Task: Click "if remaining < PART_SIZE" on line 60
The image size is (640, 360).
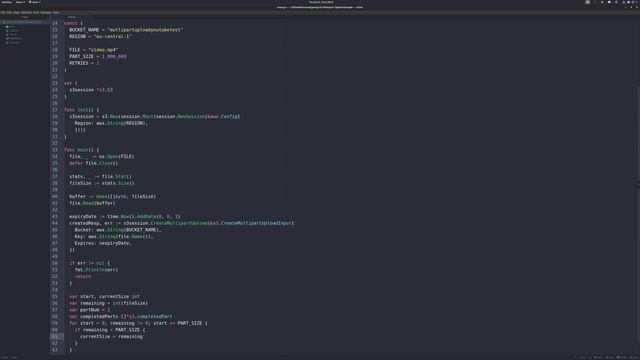Action: [107, 330]
